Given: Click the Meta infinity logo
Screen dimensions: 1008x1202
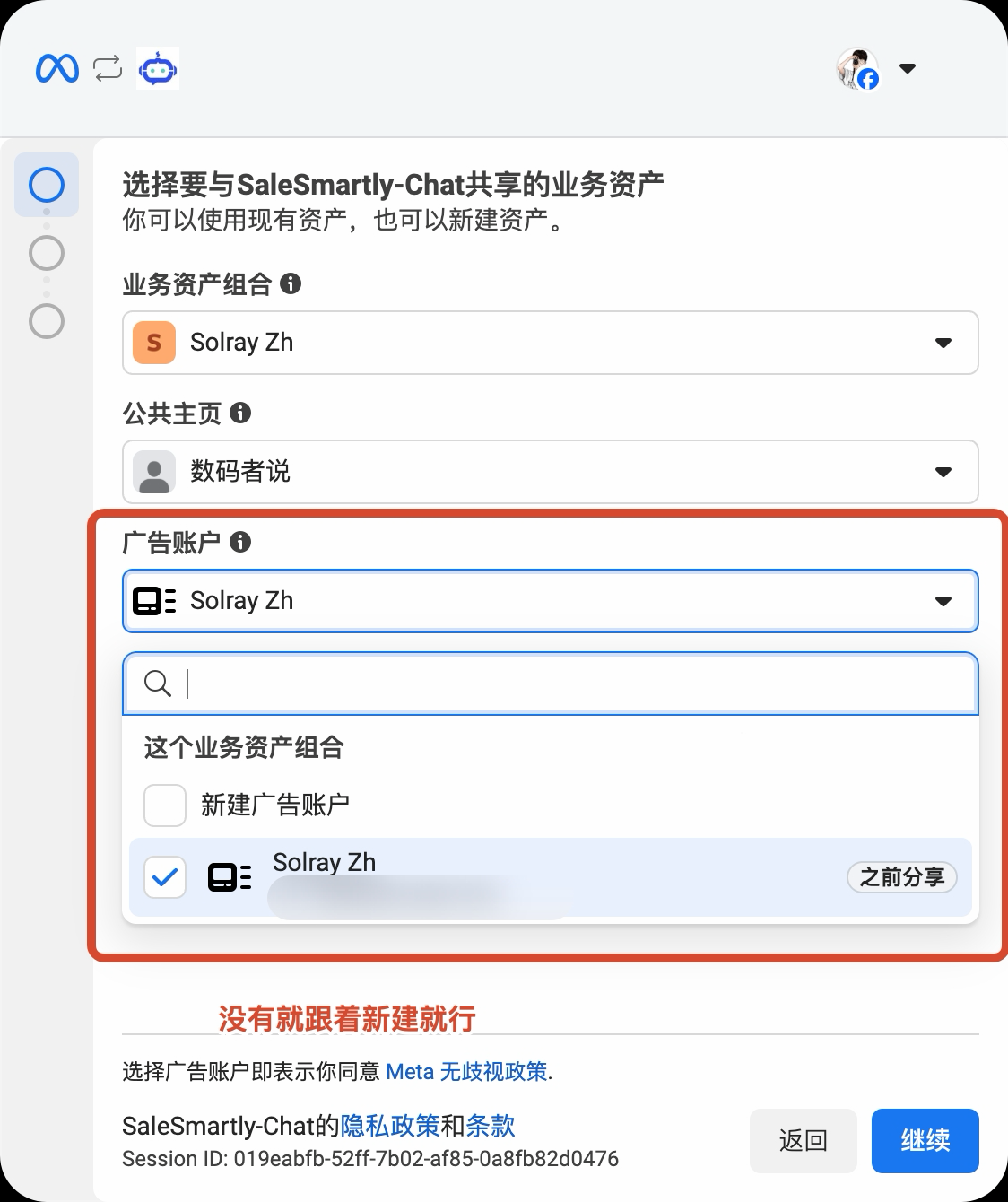Looking at the screenshot, I should tap(57, 68).
